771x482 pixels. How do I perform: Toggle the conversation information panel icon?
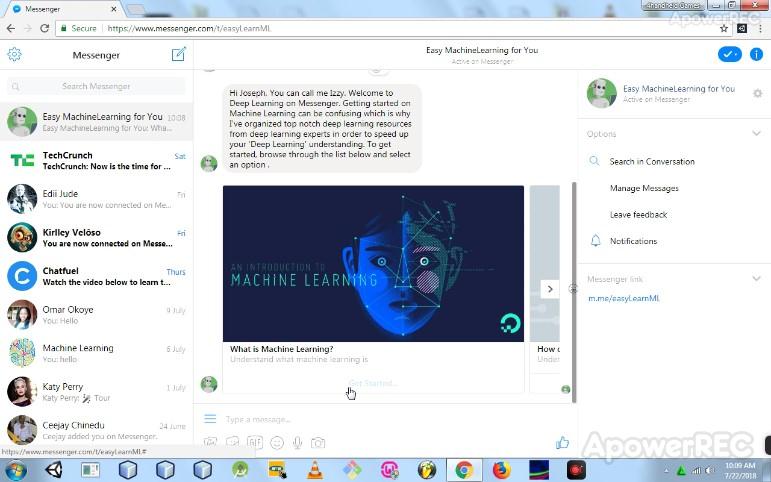click(756, 54)
